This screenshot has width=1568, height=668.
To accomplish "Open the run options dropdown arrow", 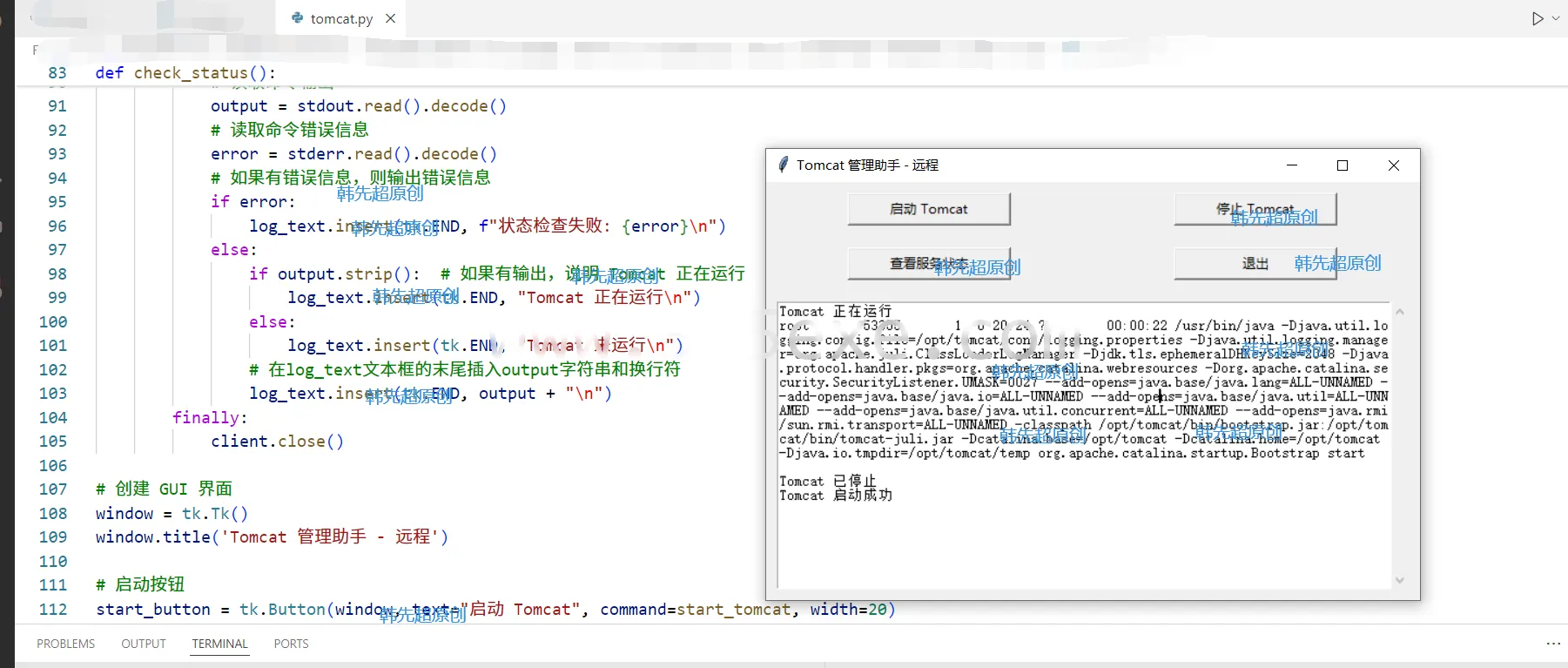I will tap(1556, 18).
